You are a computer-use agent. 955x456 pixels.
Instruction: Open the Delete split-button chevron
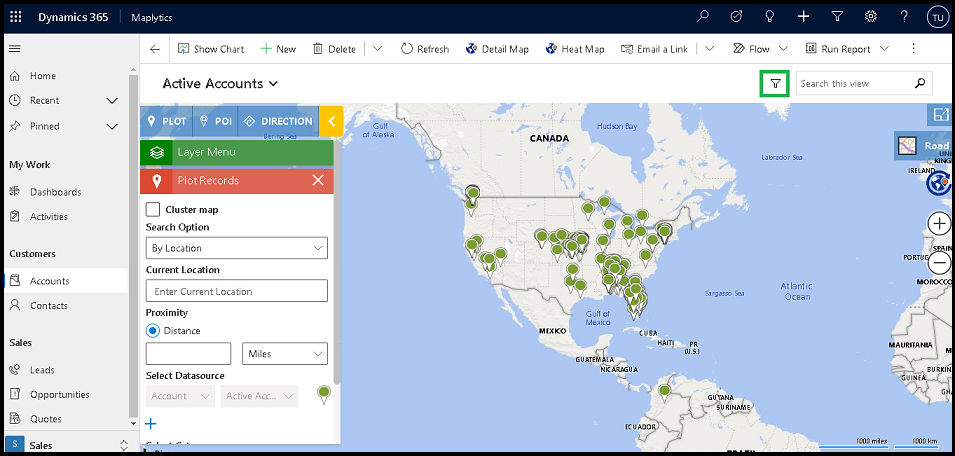click(x=378, y=49)
